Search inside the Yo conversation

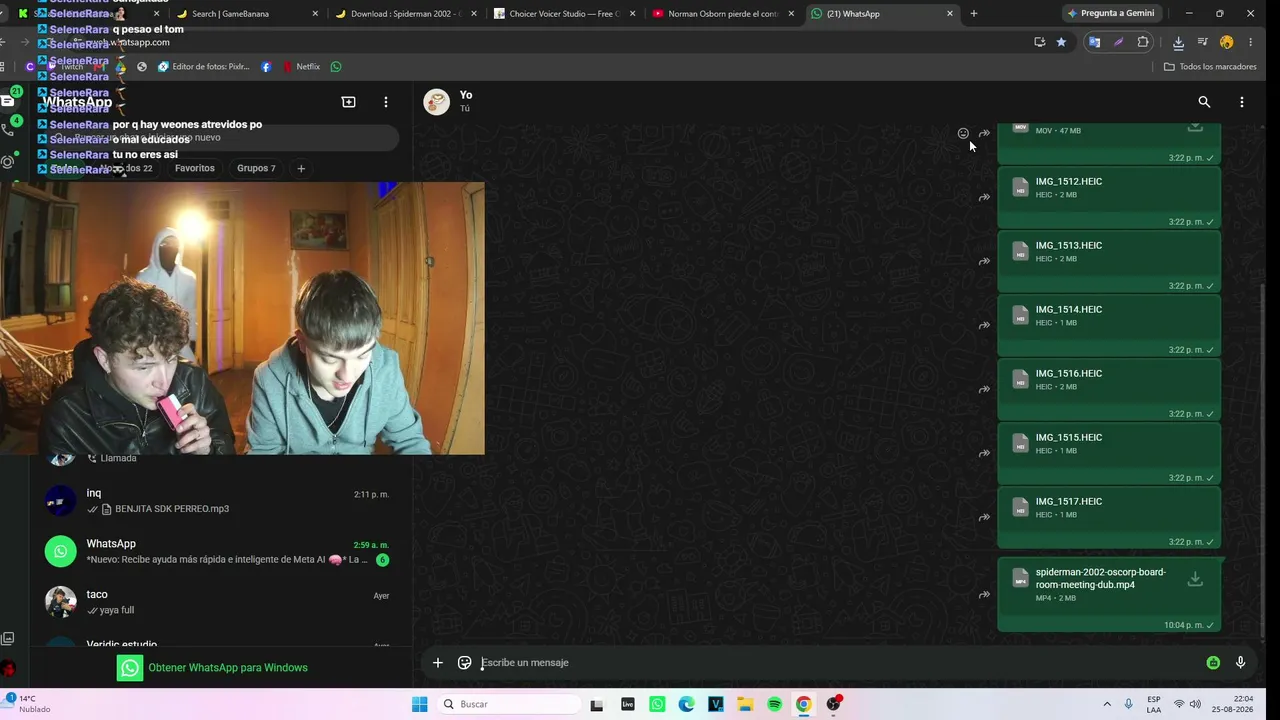point(1204,102)
